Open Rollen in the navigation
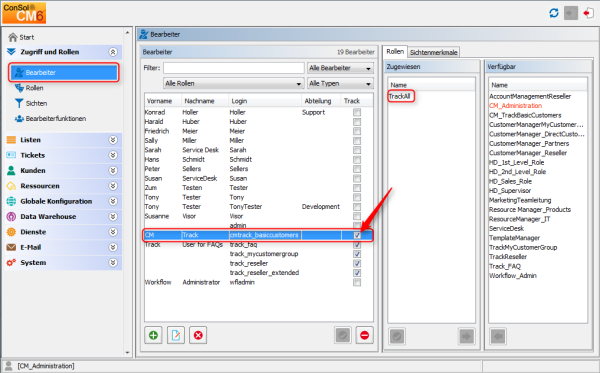 (34, 88)
